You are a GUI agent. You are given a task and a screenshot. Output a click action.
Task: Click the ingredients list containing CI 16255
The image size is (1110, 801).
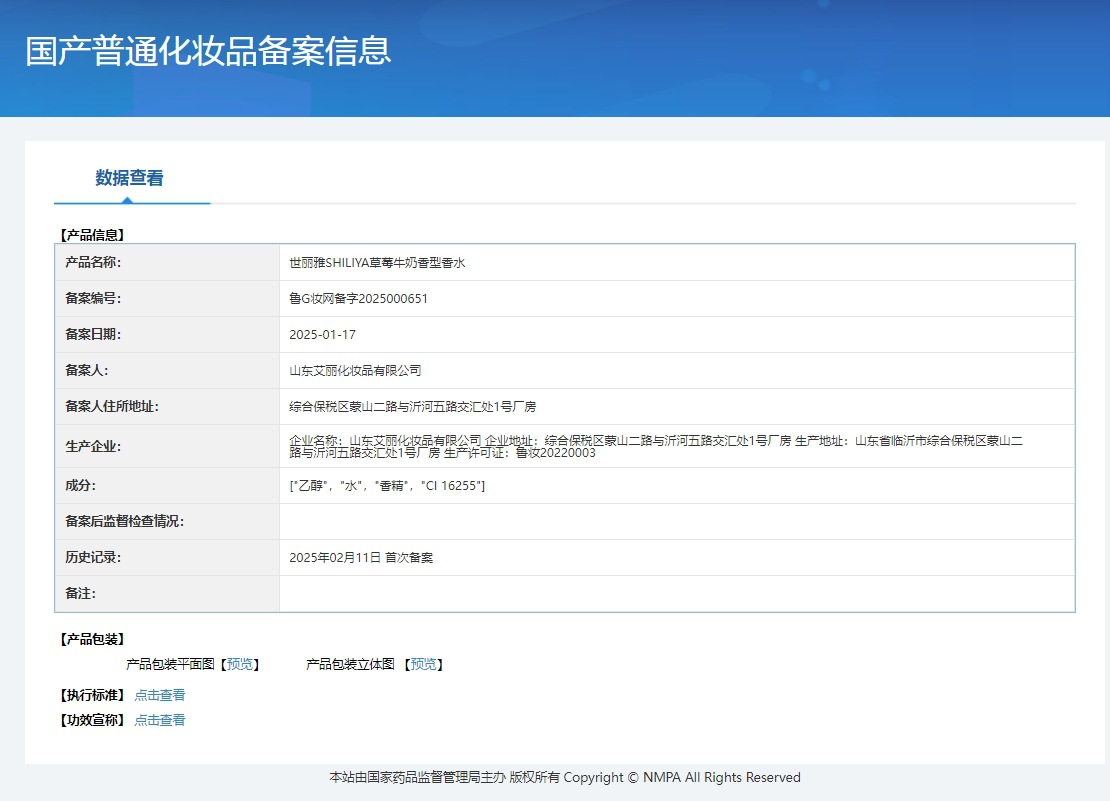pyautogui.click(x=387, y=486)
